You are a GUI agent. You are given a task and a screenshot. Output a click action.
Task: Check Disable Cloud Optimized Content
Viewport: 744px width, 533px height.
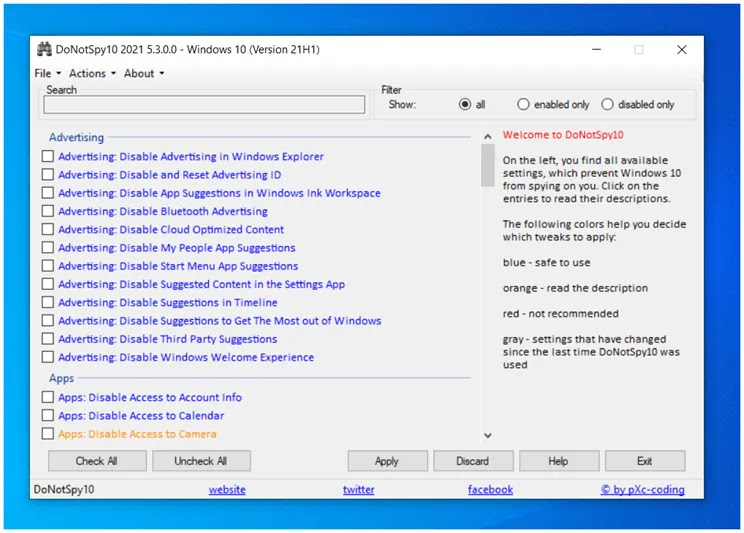click(x=47, y=229)
